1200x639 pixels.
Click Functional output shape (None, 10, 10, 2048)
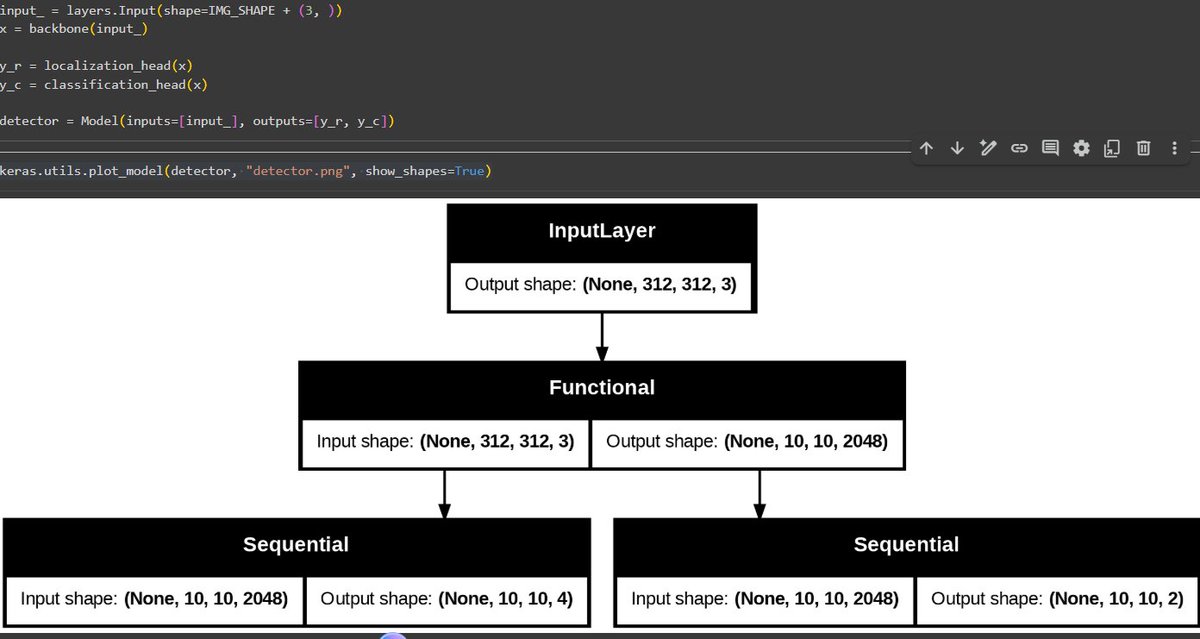[x=747, y=441]
